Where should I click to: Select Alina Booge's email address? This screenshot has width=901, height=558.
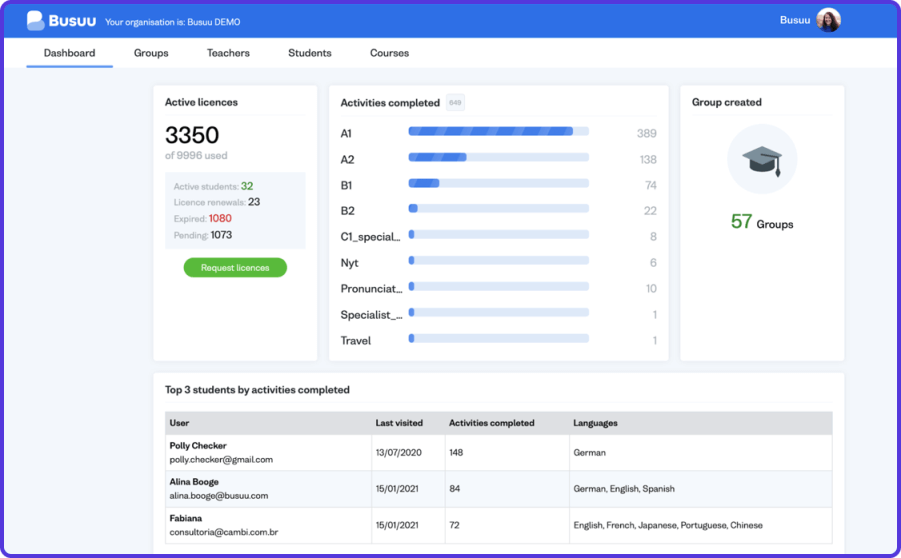pyautogui.click(x=219, y=496)
